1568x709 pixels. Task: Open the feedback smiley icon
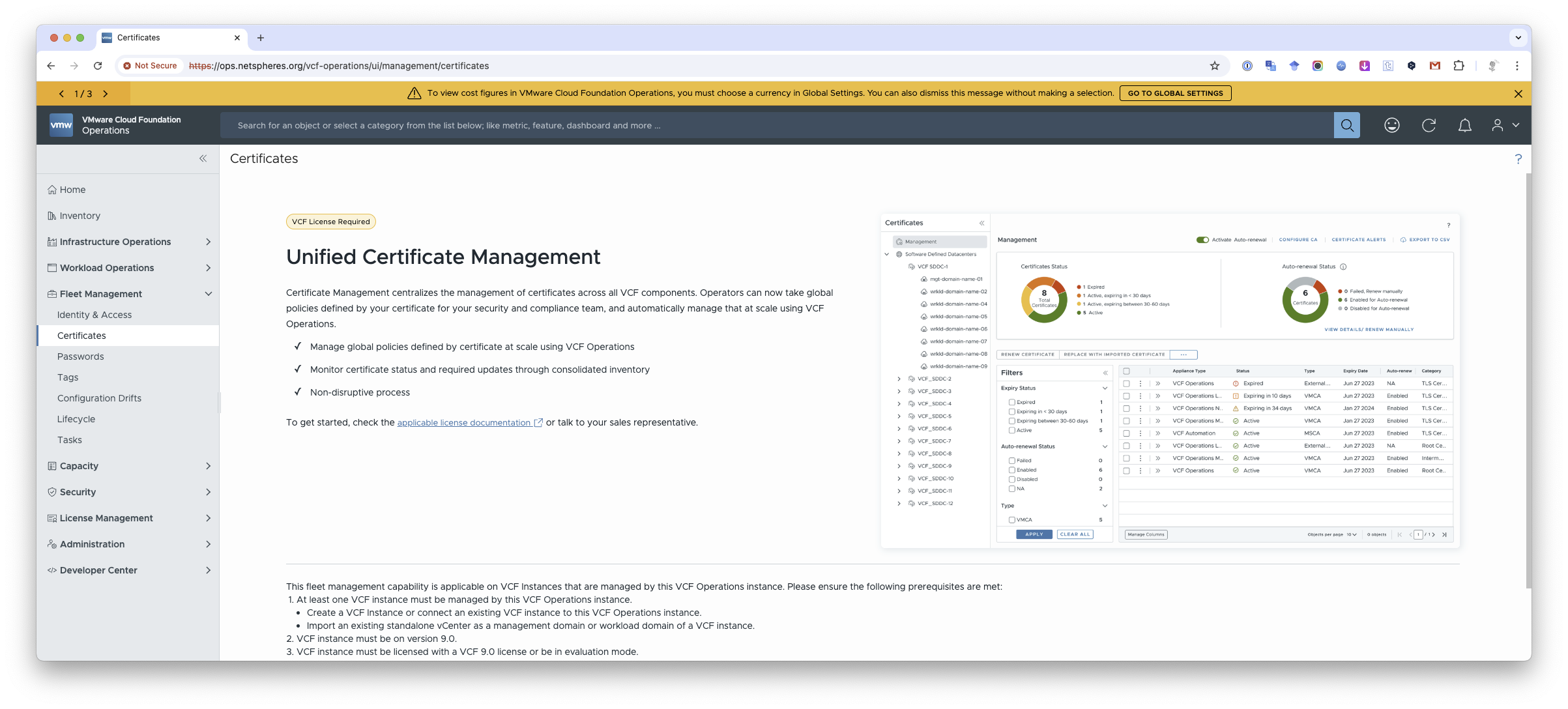pyautogui.click(x=1391, y=125)
